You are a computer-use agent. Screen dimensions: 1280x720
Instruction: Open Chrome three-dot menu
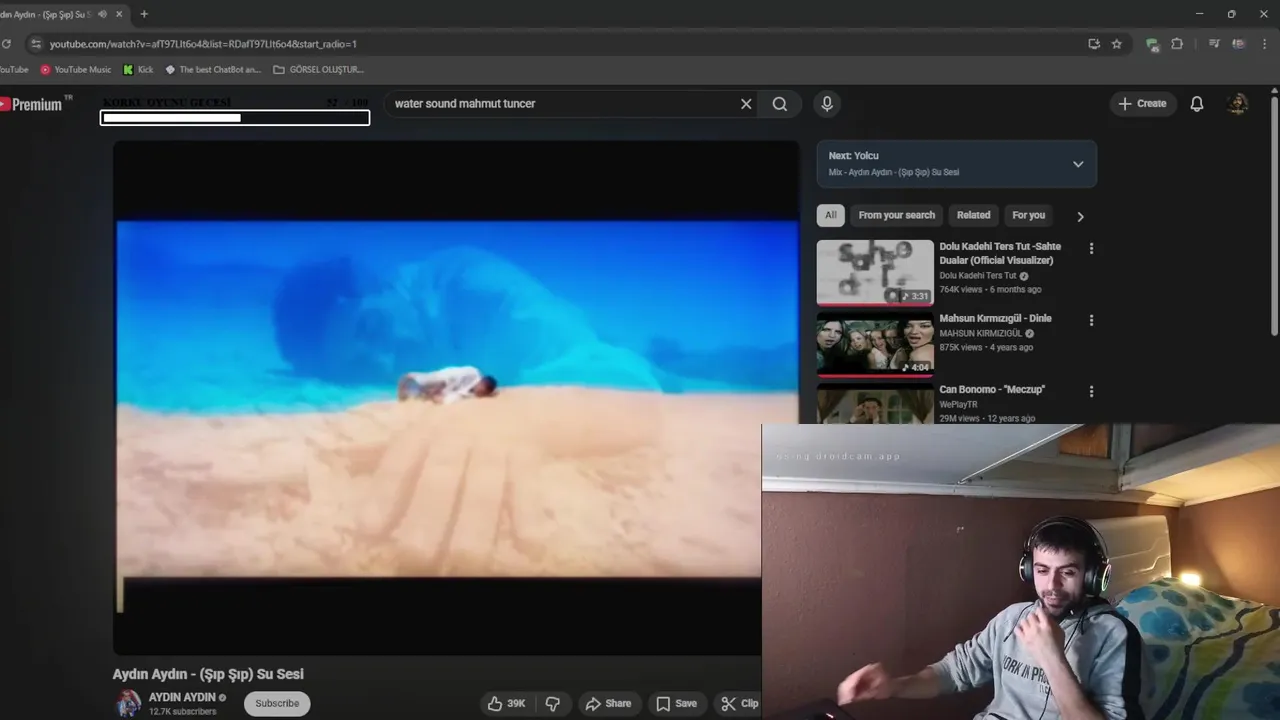point(1266,44)
